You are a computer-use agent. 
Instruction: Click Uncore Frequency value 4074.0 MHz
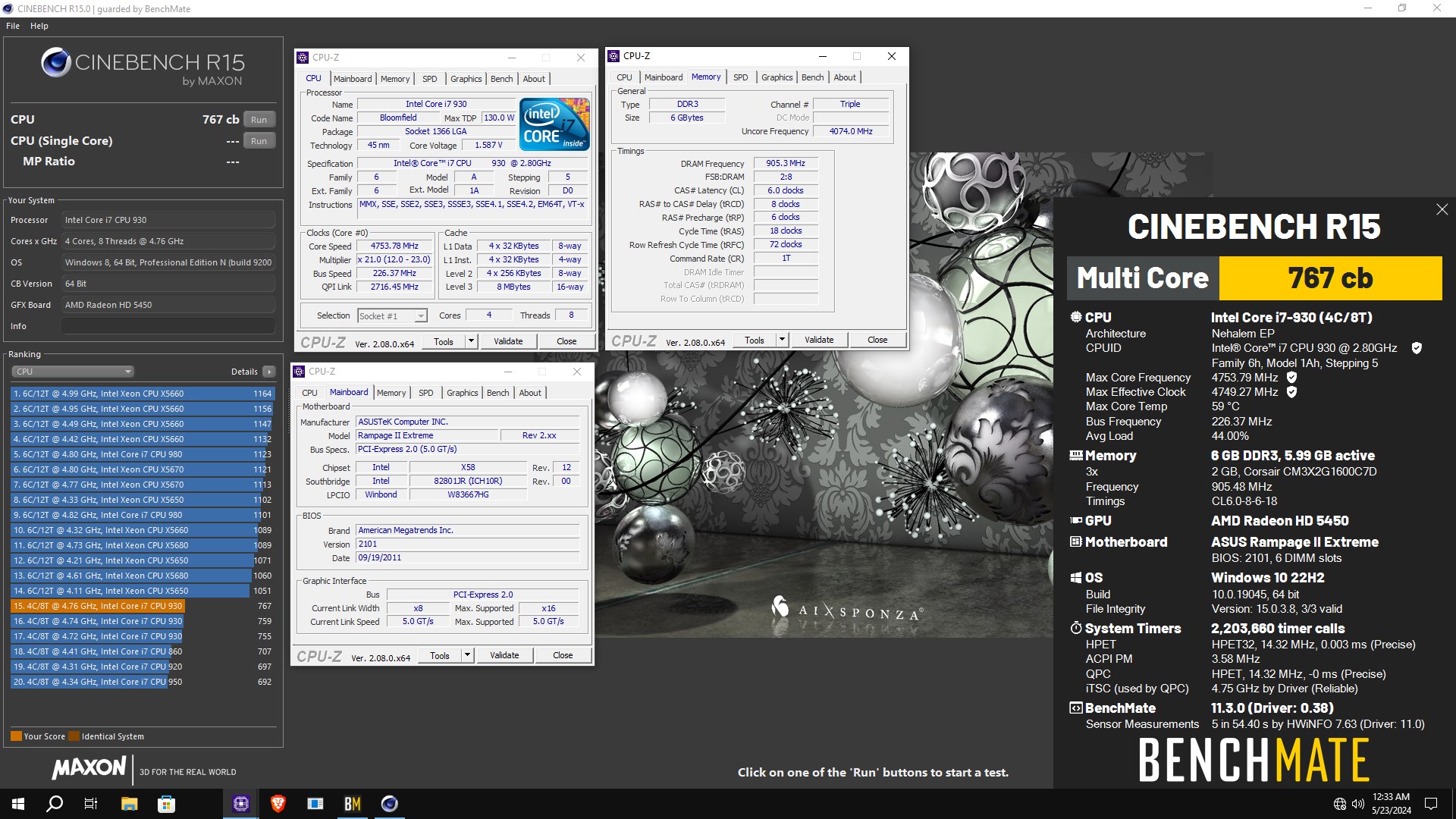[x=851, y=131]
